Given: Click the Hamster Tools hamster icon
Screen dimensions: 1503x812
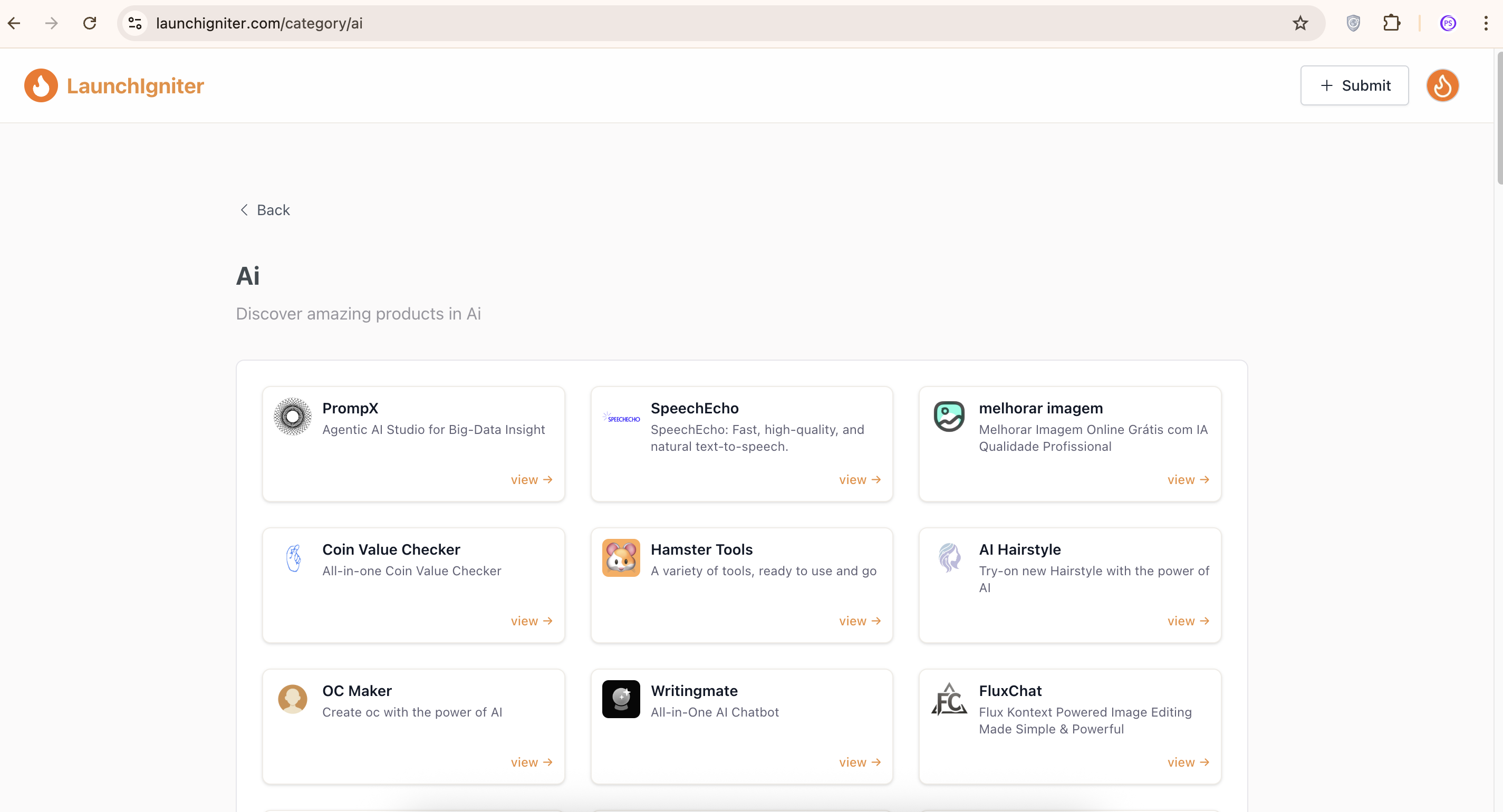Looking at the screenshot, I should [621, 558].
